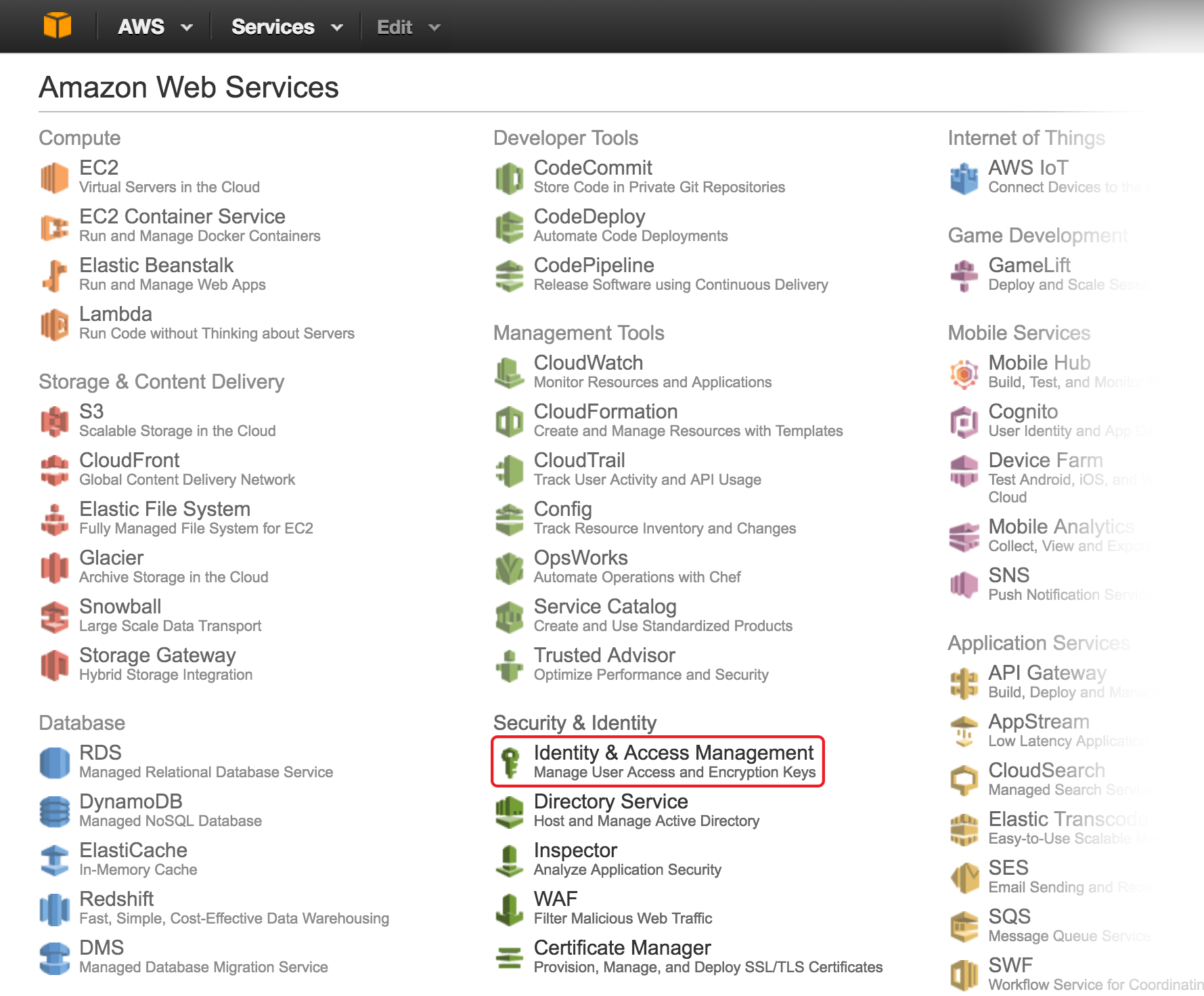Click the EC2 service icon
The height and width of the screenshot is (996, 1204).
pos(54,177)
